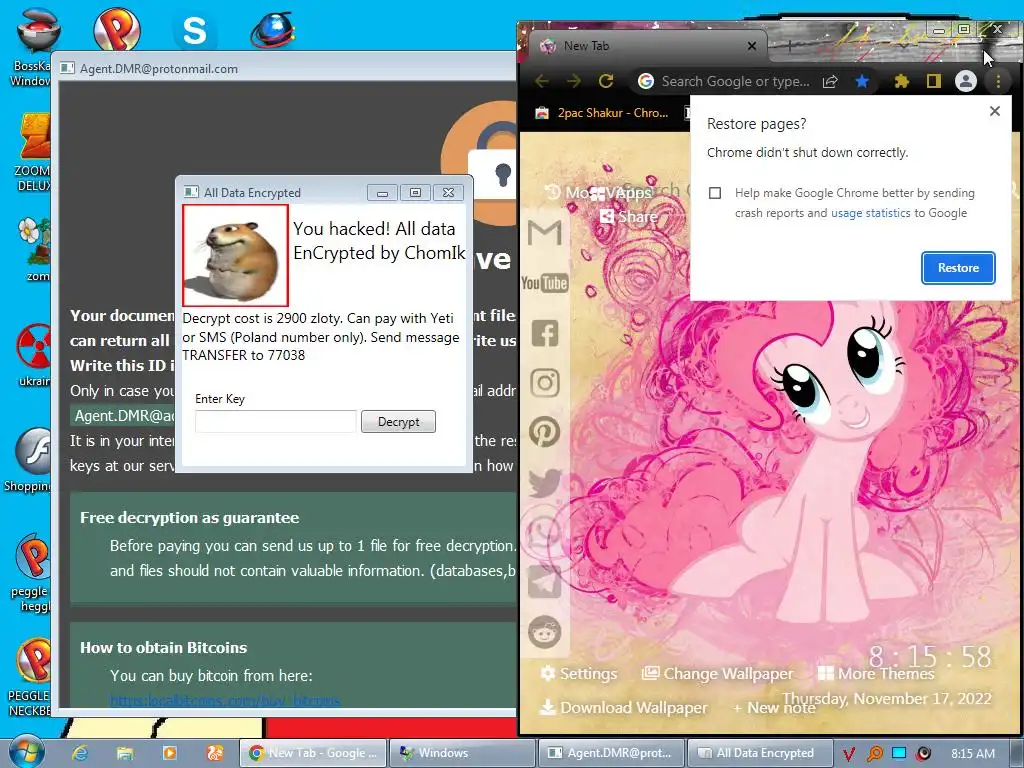Switch to Agent.DMR@prot taskbar item
The width and height of the screenshot is (1024, 768).
(612, 753)
